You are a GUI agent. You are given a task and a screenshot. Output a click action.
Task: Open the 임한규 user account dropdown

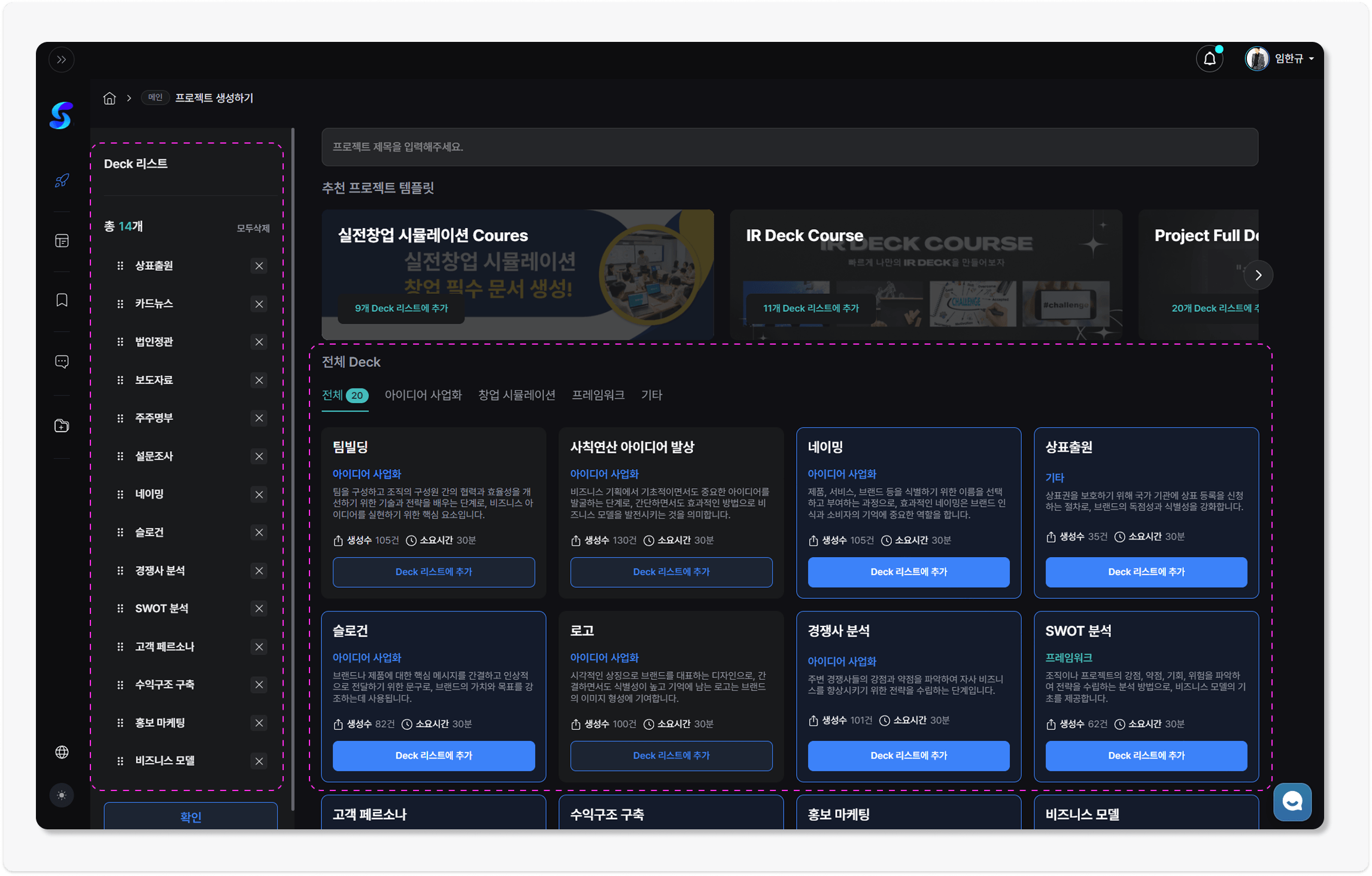click(1280, 59)
